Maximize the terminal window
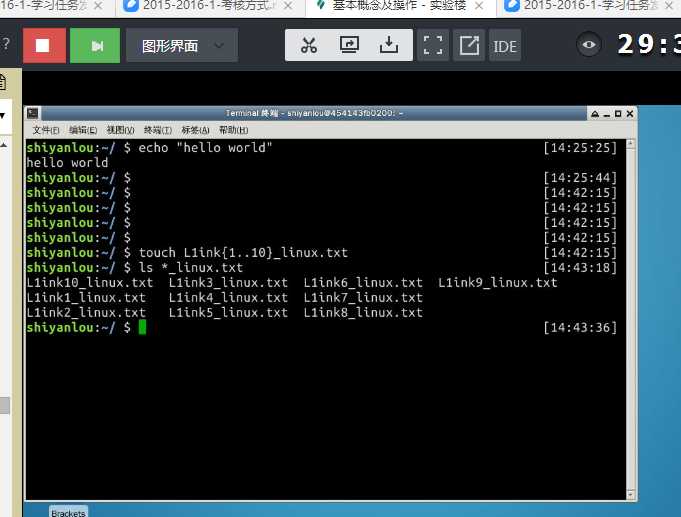681x517 pixels. coord(618,114)
